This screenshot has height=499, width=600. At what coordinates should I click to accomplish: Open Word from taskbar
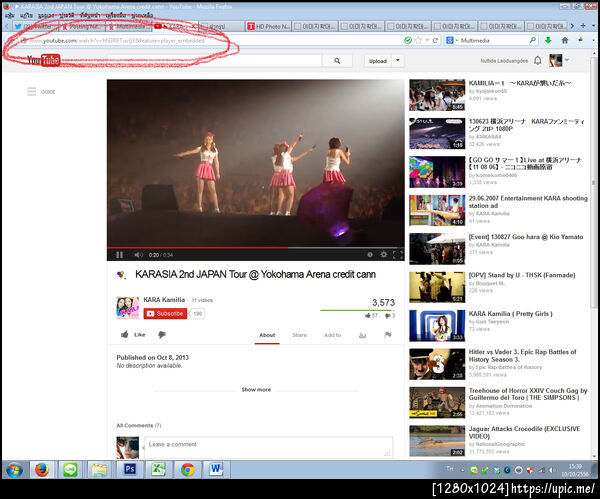pyautogui.click(x=216, y=470)
